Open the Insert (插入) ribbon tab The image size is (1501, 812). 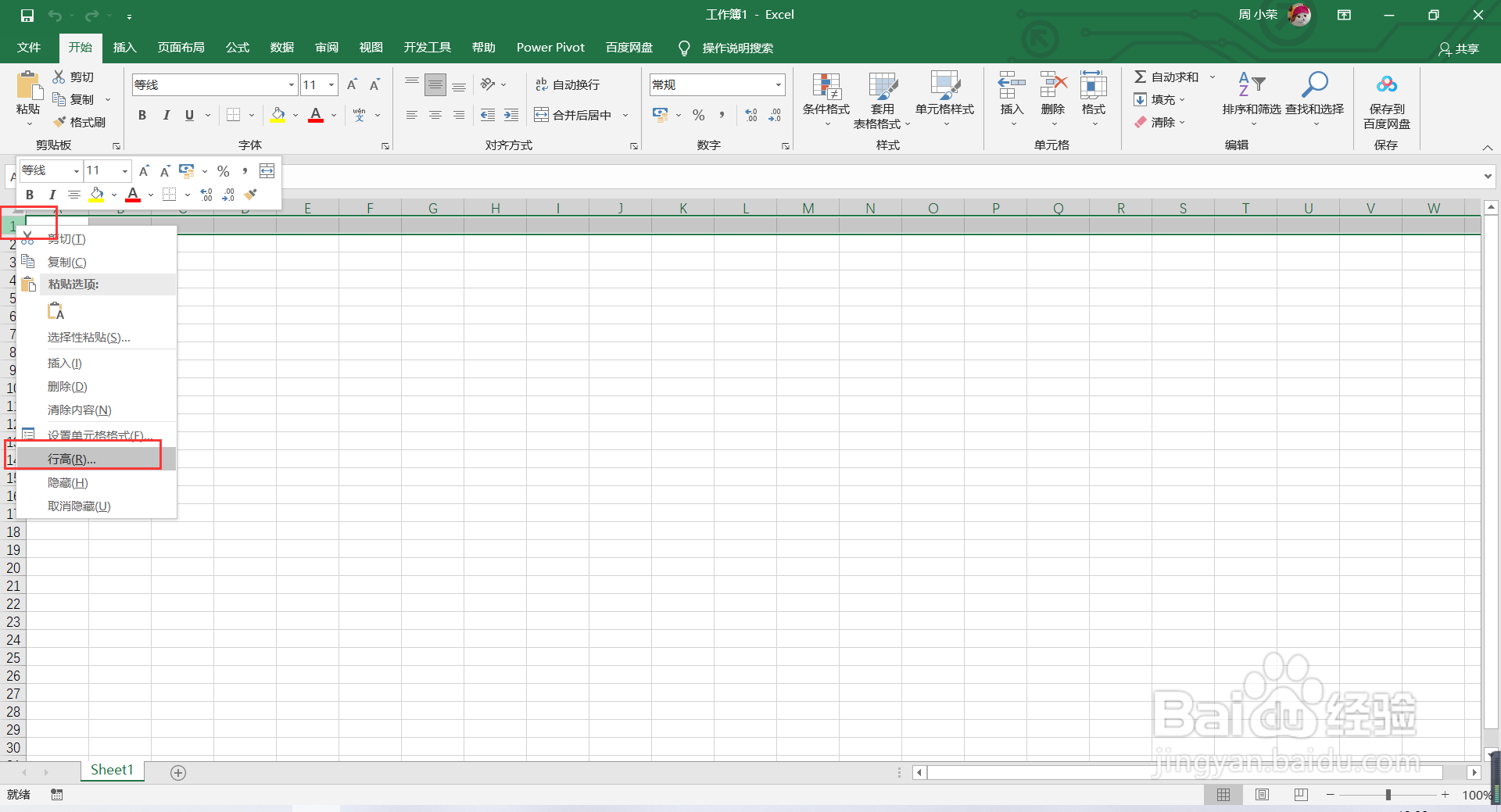pyautogui.click(x=124, y=48)
